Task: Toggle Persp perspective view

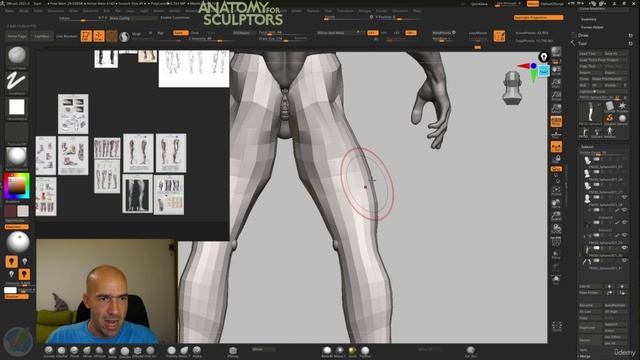Action: click(556, 122)
